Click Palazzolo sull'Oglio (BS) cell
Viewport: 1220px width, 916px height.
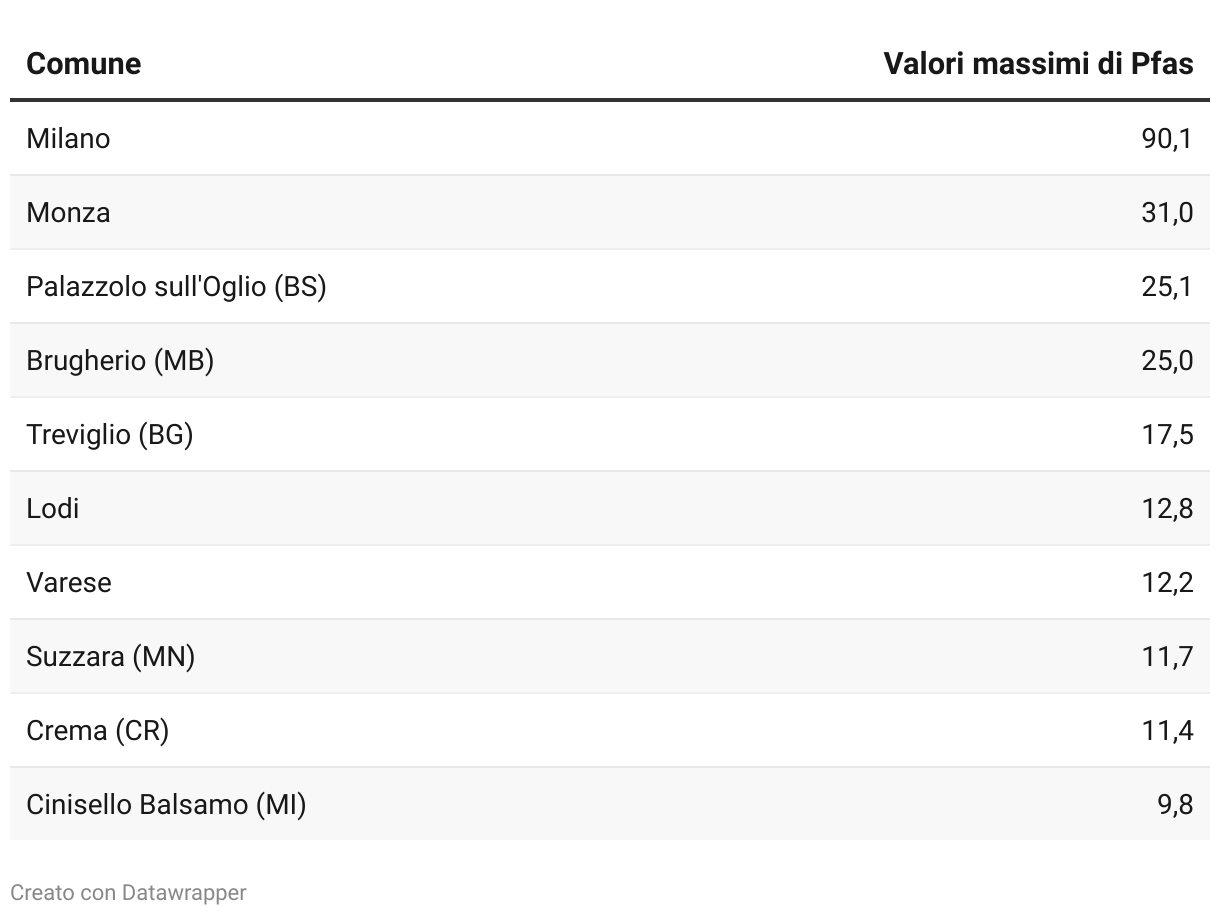click(176, 286)
